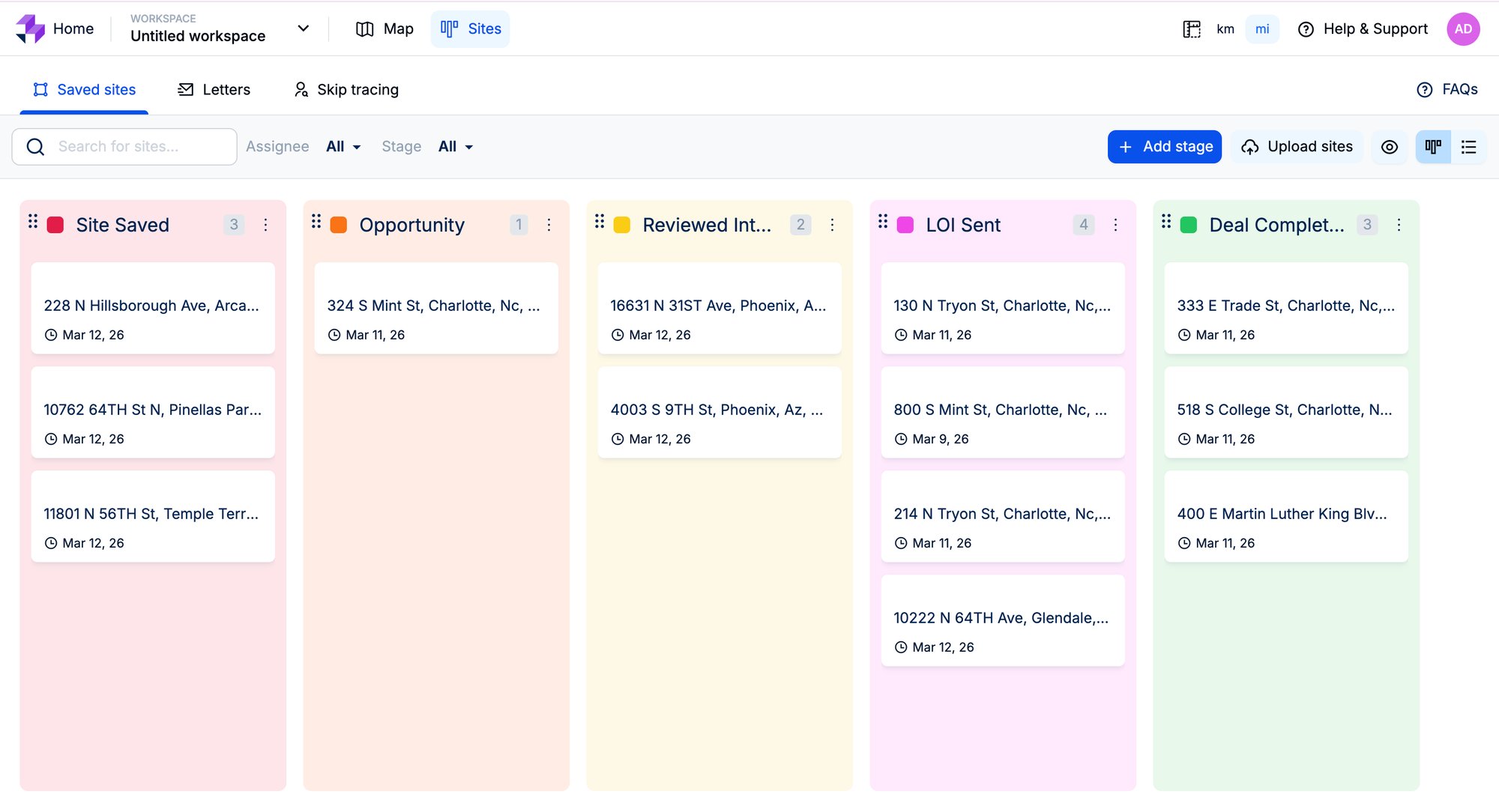Image resolution: width=1499 pixels, height=812 pixels.
Task: Open the Skip tracing tab
Action: click(346, 90)
